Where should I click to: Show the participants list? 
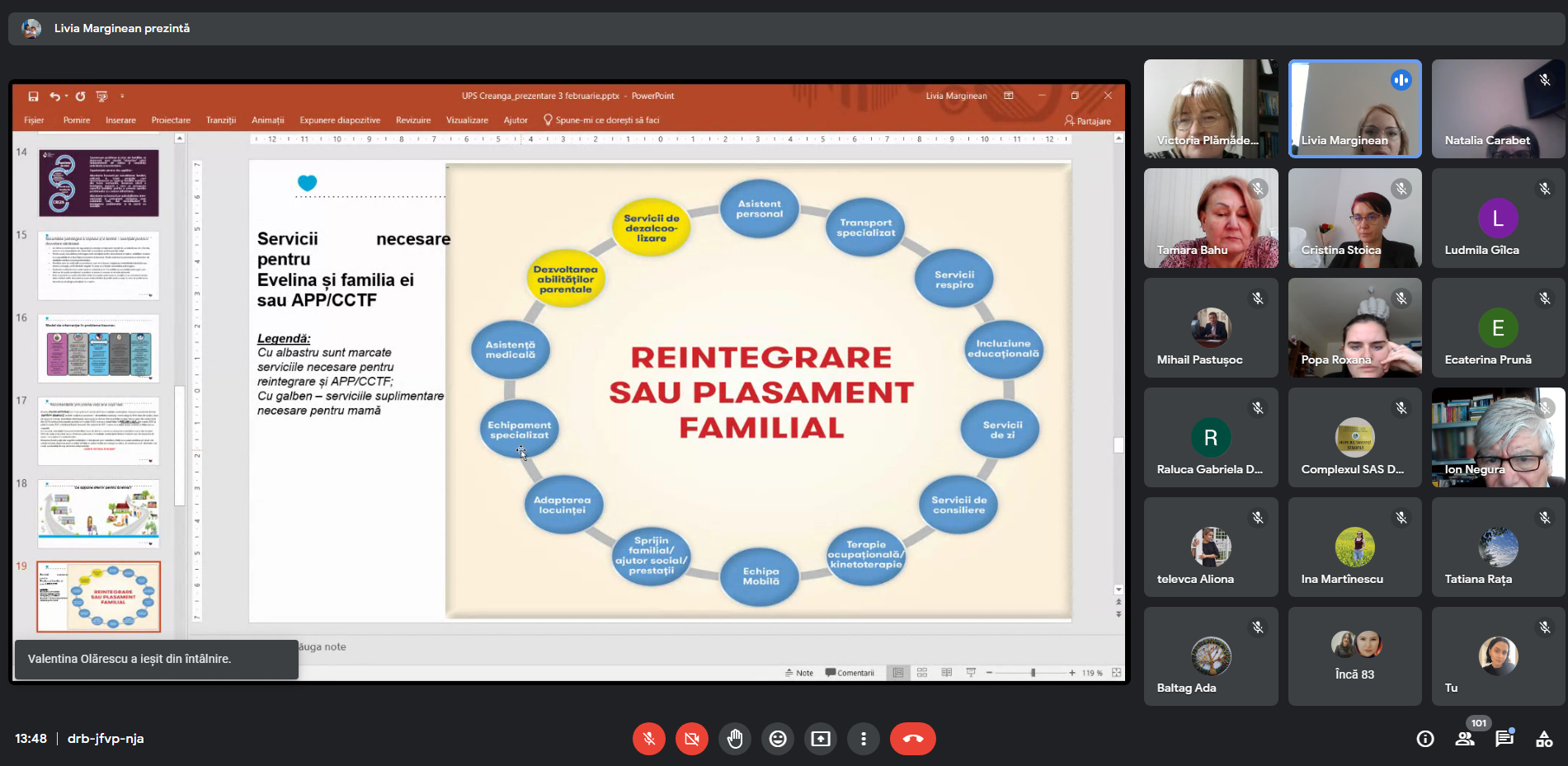pyautogui.click(x=1465, y=739)
